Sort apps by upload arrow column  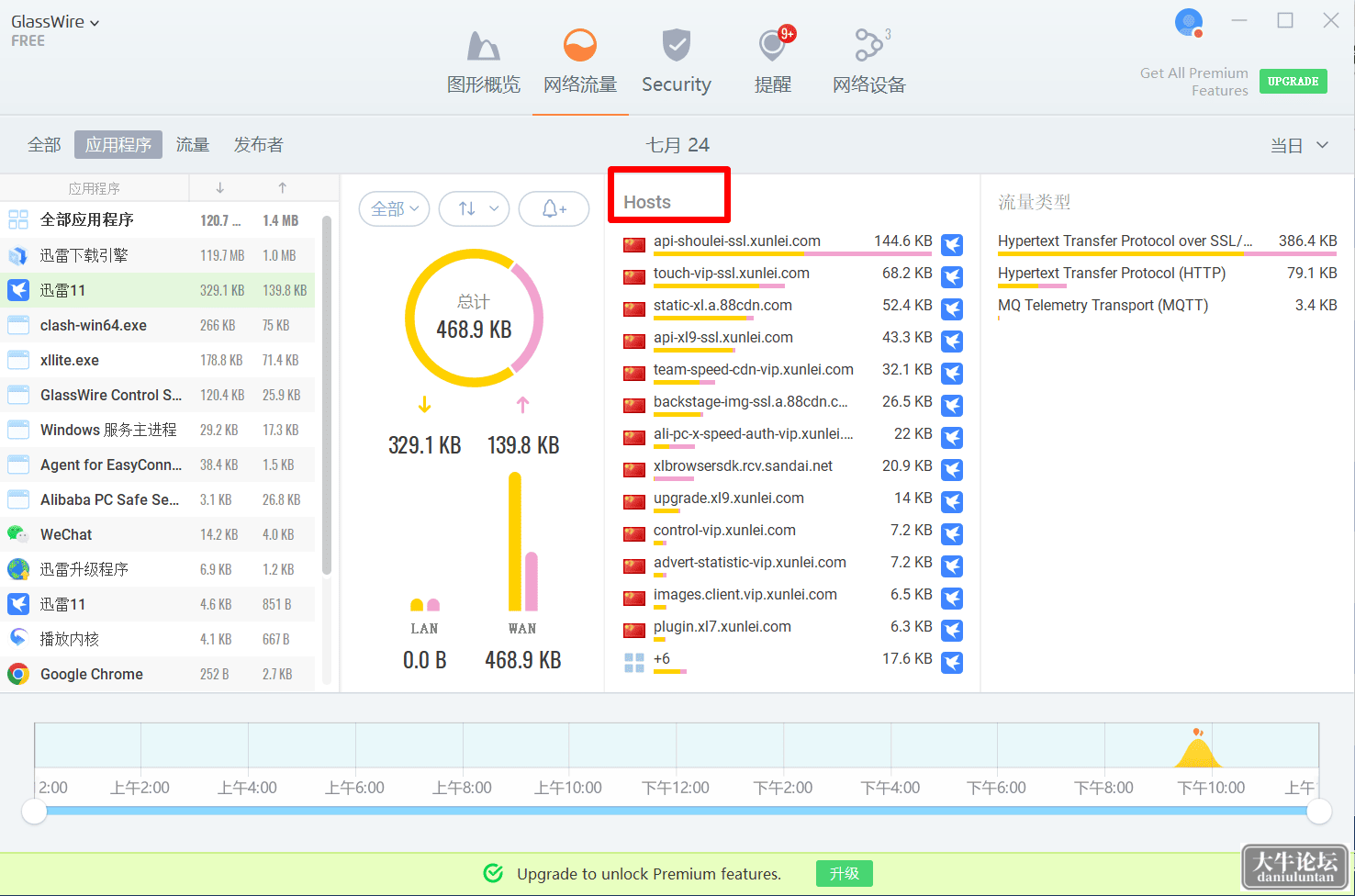tap(283, 188)
